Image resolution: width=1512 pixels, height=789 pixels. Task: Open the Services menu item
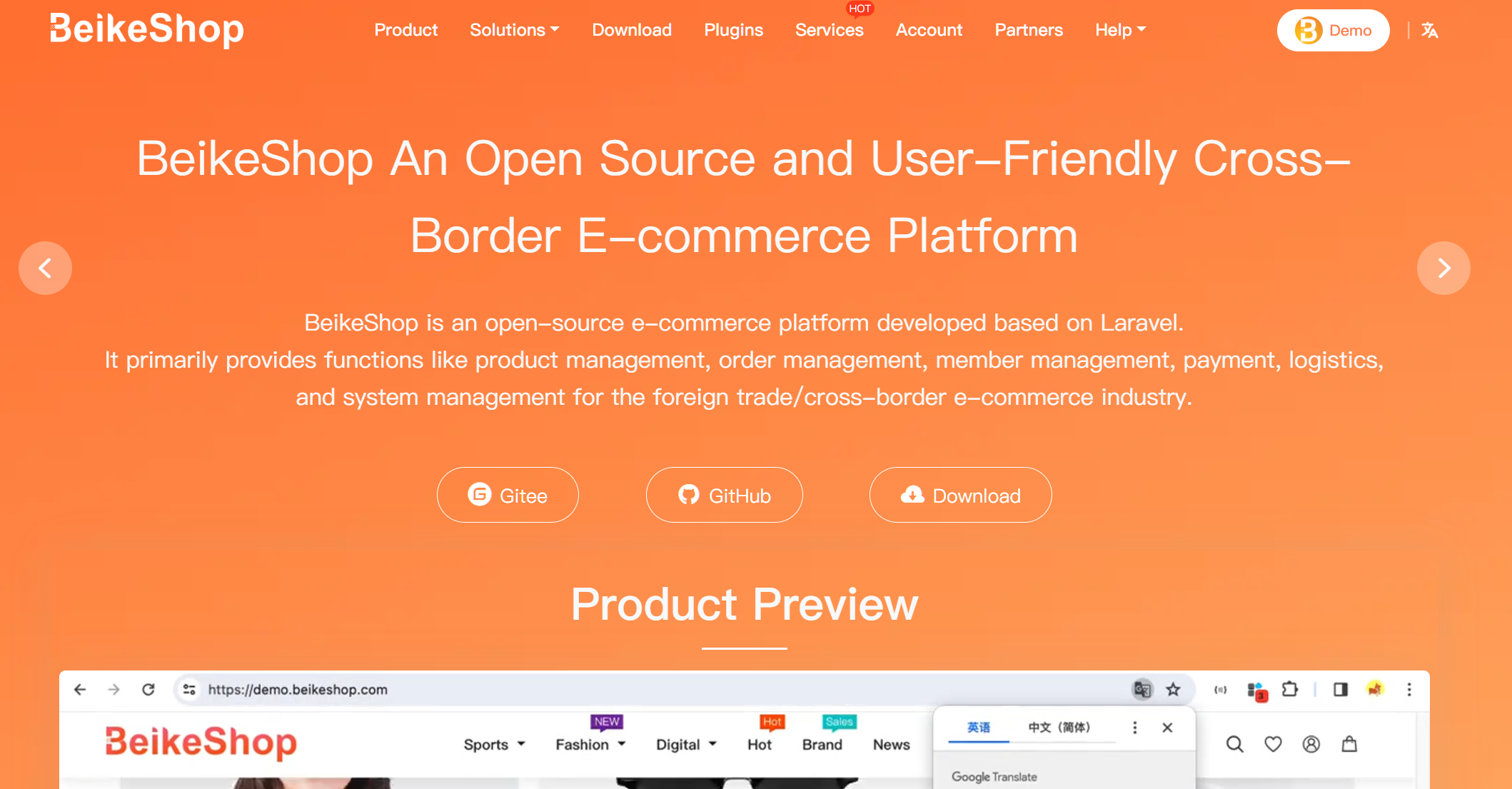(829, 30)
